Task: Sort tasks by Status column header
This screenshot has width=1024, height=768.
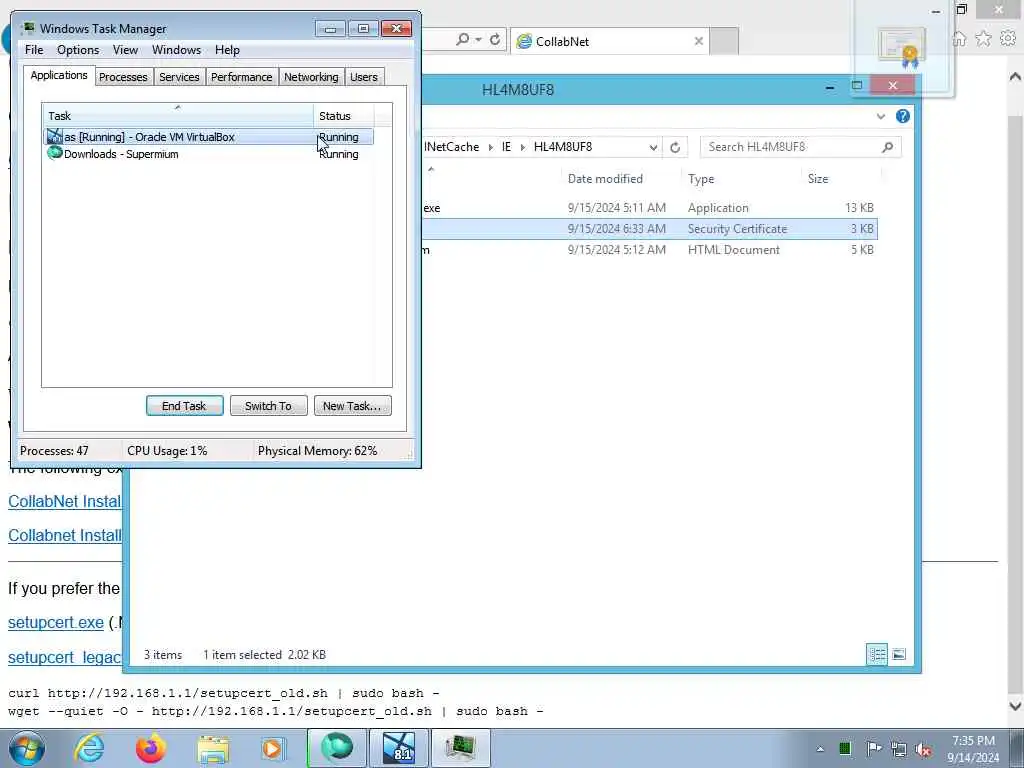Action: (344, 116)
